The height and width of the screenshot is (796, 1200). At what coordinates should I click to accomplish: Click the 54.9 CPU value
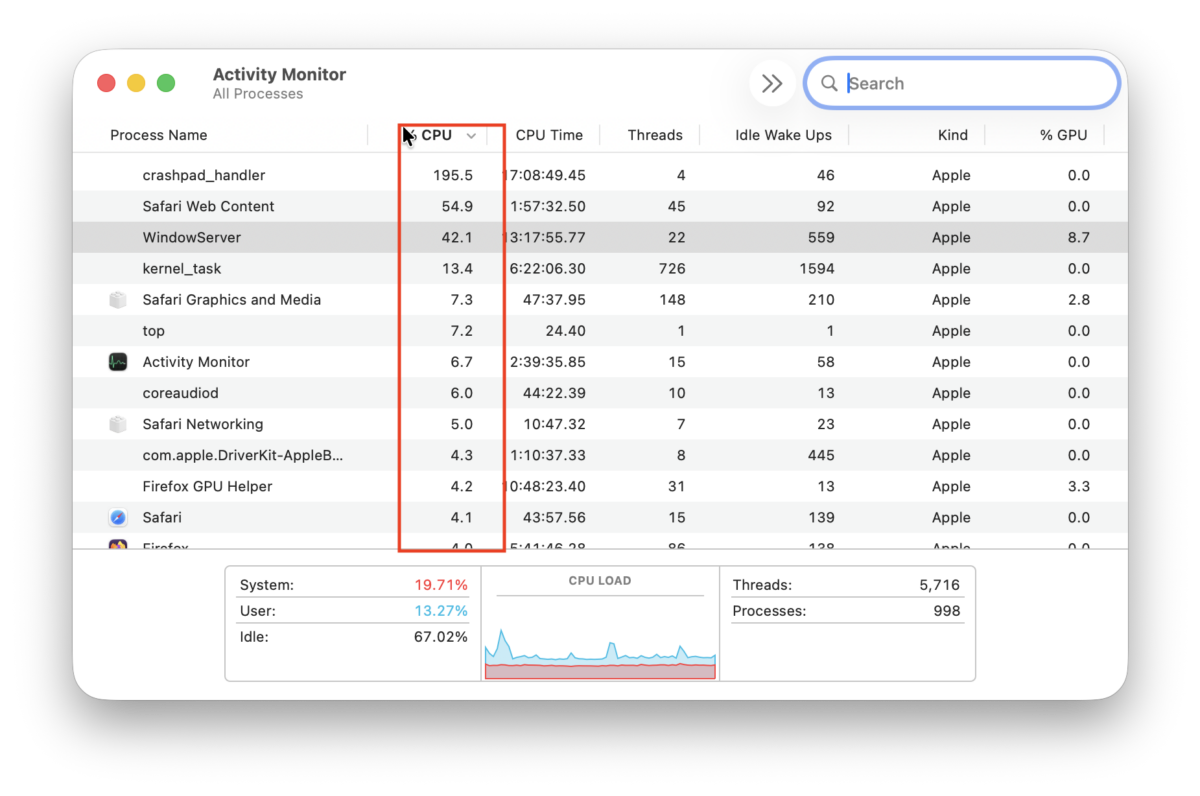pos(457,206)
